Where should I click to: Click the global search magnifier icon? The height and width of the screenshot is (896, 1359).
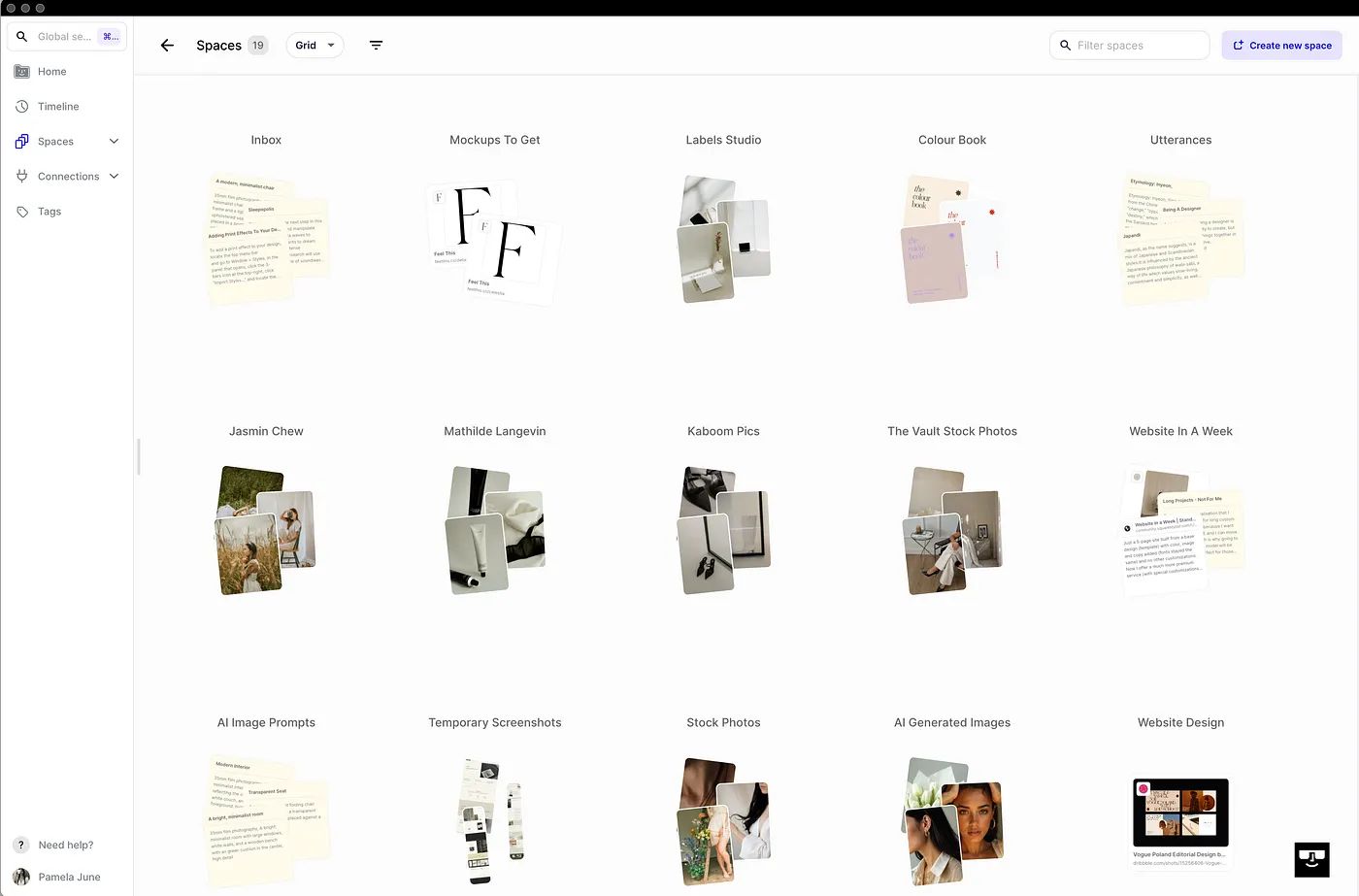pyautogui.click(x=21, y=37)
